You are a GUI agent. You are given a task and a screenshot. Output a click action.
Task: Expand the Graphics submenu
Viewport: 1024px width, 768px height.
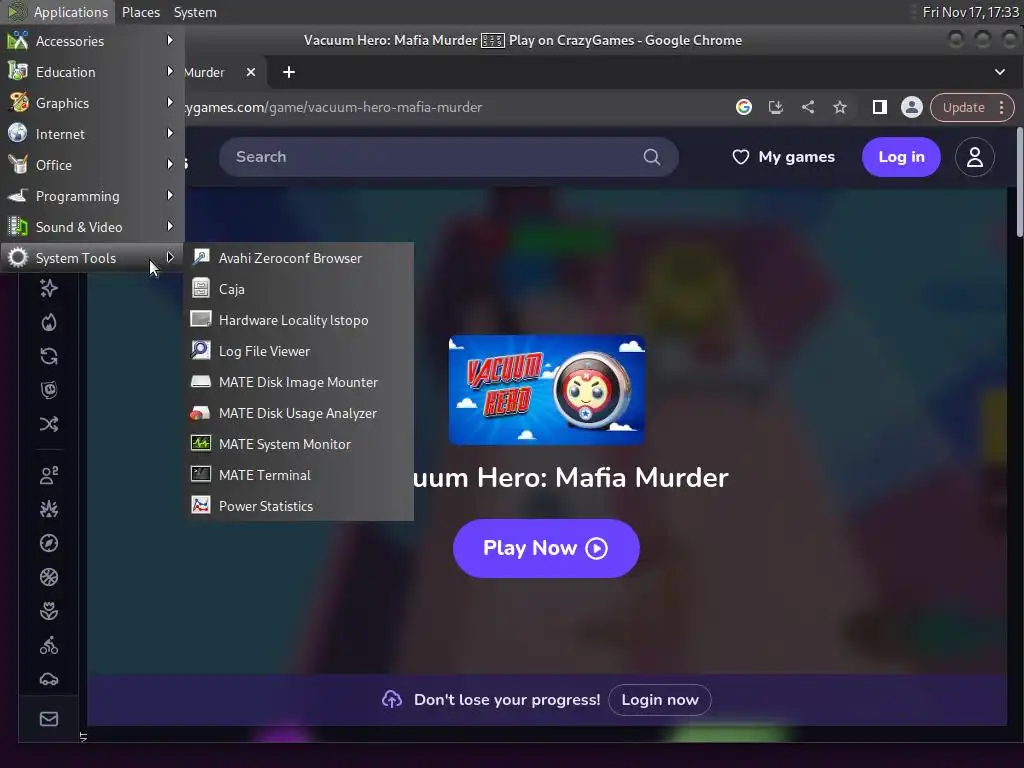(x=92, y=103)
